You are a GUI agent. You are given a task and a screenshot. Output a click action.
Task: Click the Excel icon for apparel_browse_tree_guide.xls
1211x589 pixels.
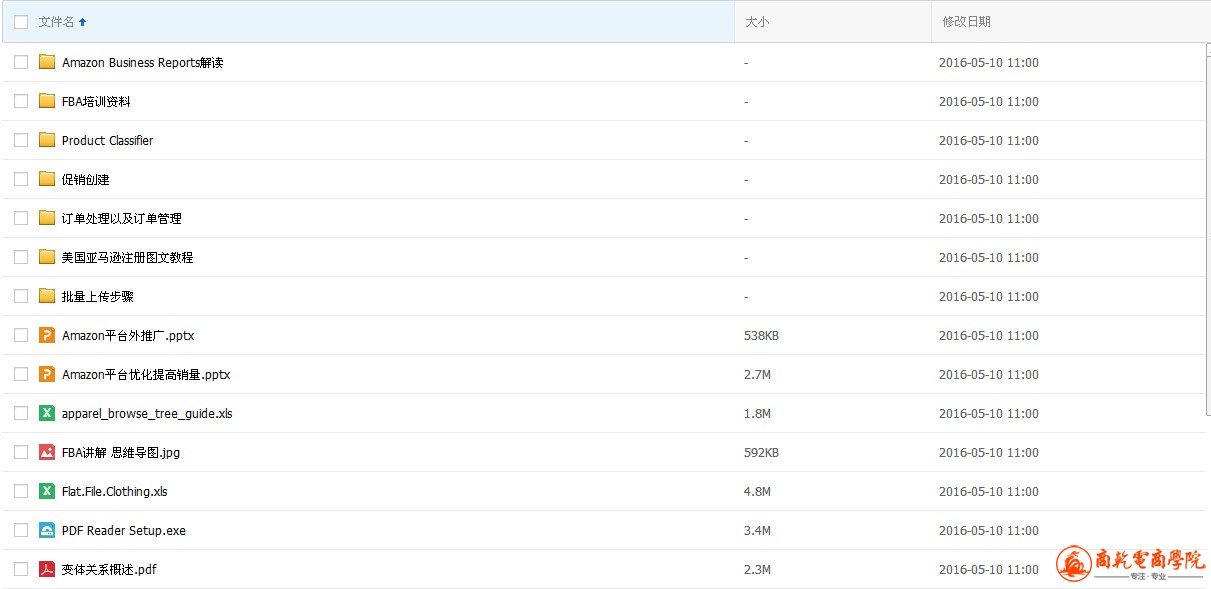point(47,413)
